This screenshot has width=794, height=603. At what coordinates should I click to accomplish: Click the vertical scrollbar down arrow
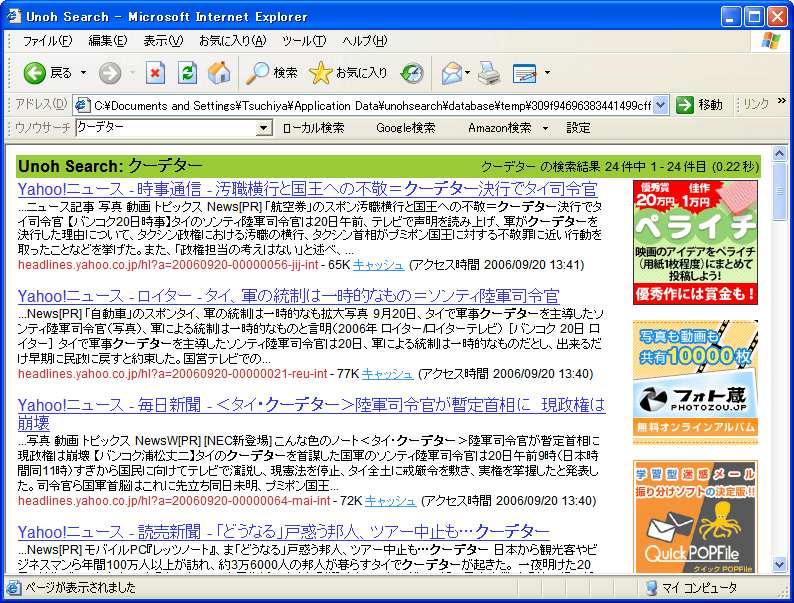[x=779, y=564]
